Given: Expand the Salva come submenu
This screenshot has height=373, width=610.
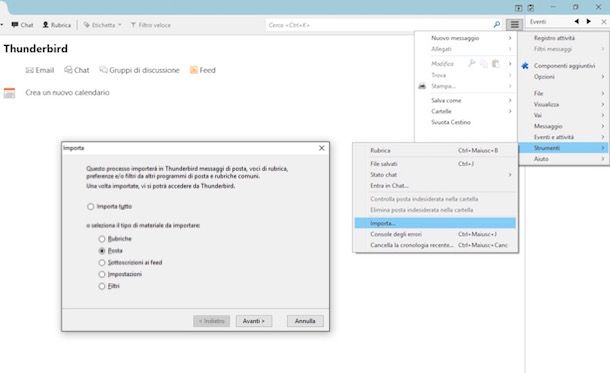Looking at the screenshot, I should (466, 100).
